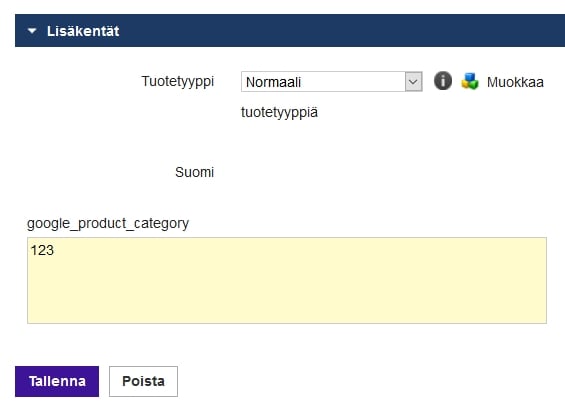Click the Lisäkentät section title
Viewport: 565px width, 413px height.
click(x=83, y=31)
